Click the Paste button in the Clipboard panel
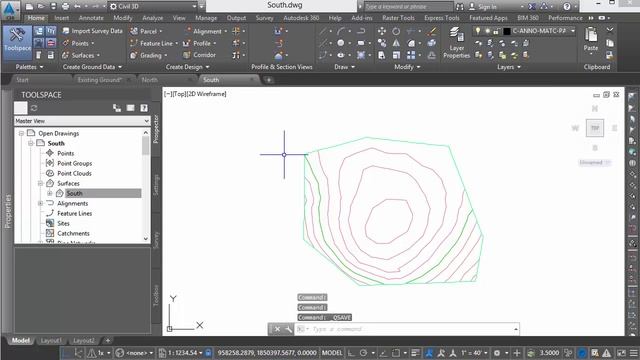The width and height of the screenshot is (640, 360). [x=591, y=40]
